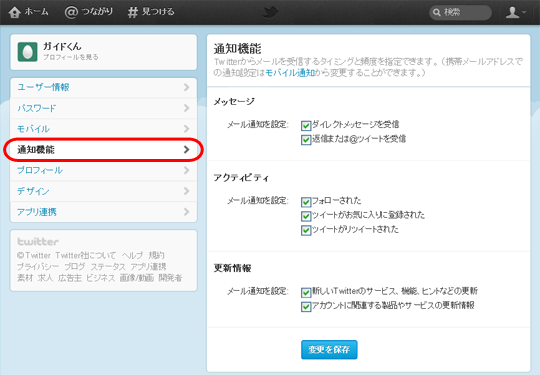
Task: Click the chevron on the 通知機能 row
Action: pyautogui.click(x=187, y=149)
